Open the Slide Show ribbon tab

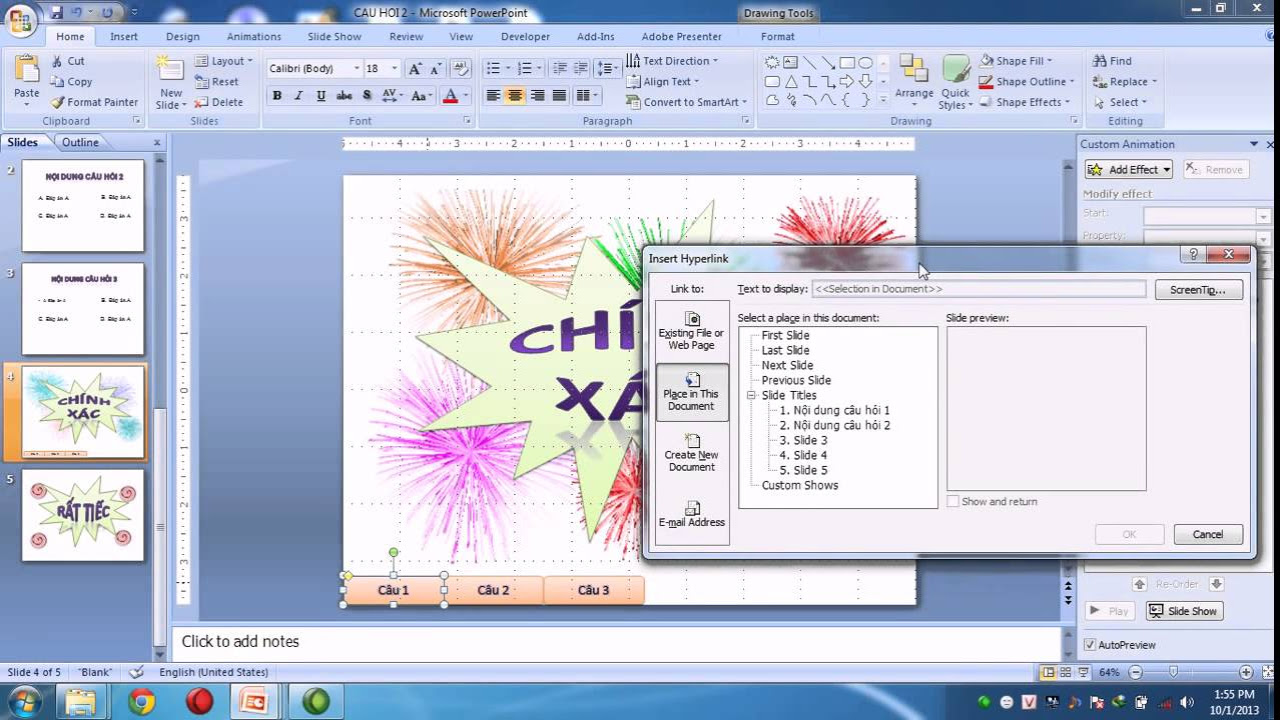click(x=334, y=36)
